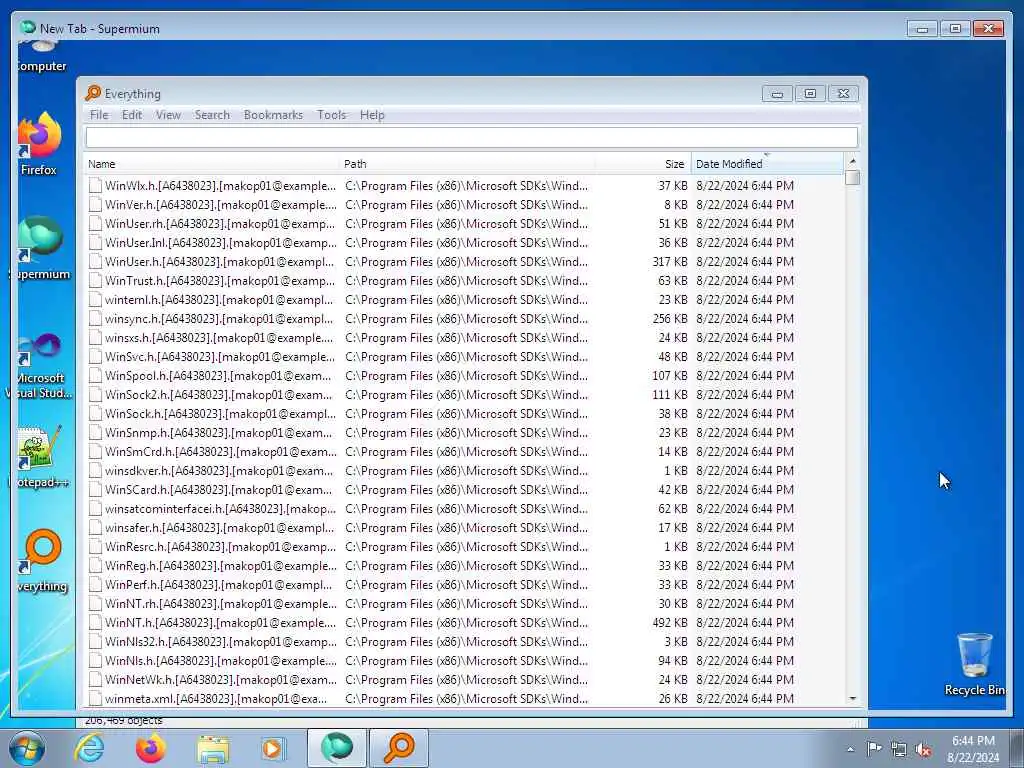Sort results by Name column header
The height and width of the screenshot is (768, 1024).
212,164
